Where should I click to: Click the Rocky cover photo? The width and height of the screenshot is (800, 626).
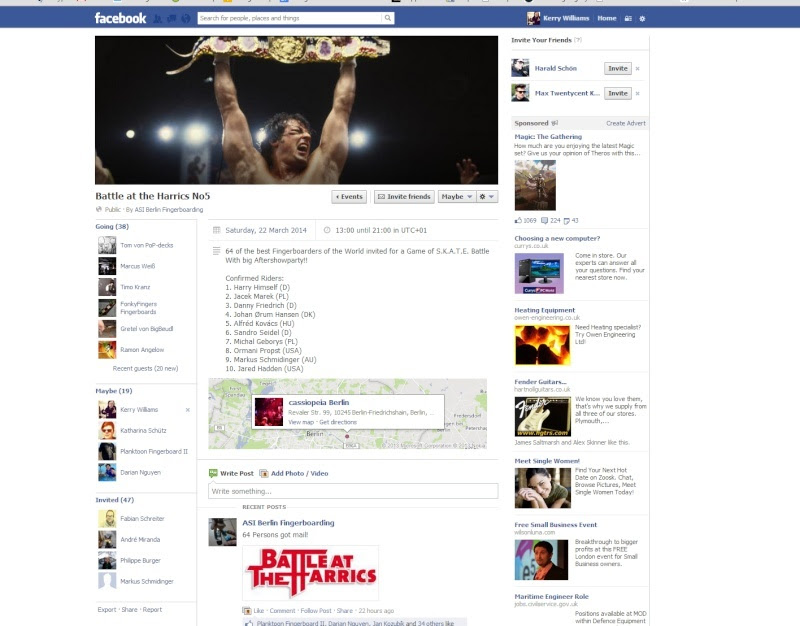[296, 110]
